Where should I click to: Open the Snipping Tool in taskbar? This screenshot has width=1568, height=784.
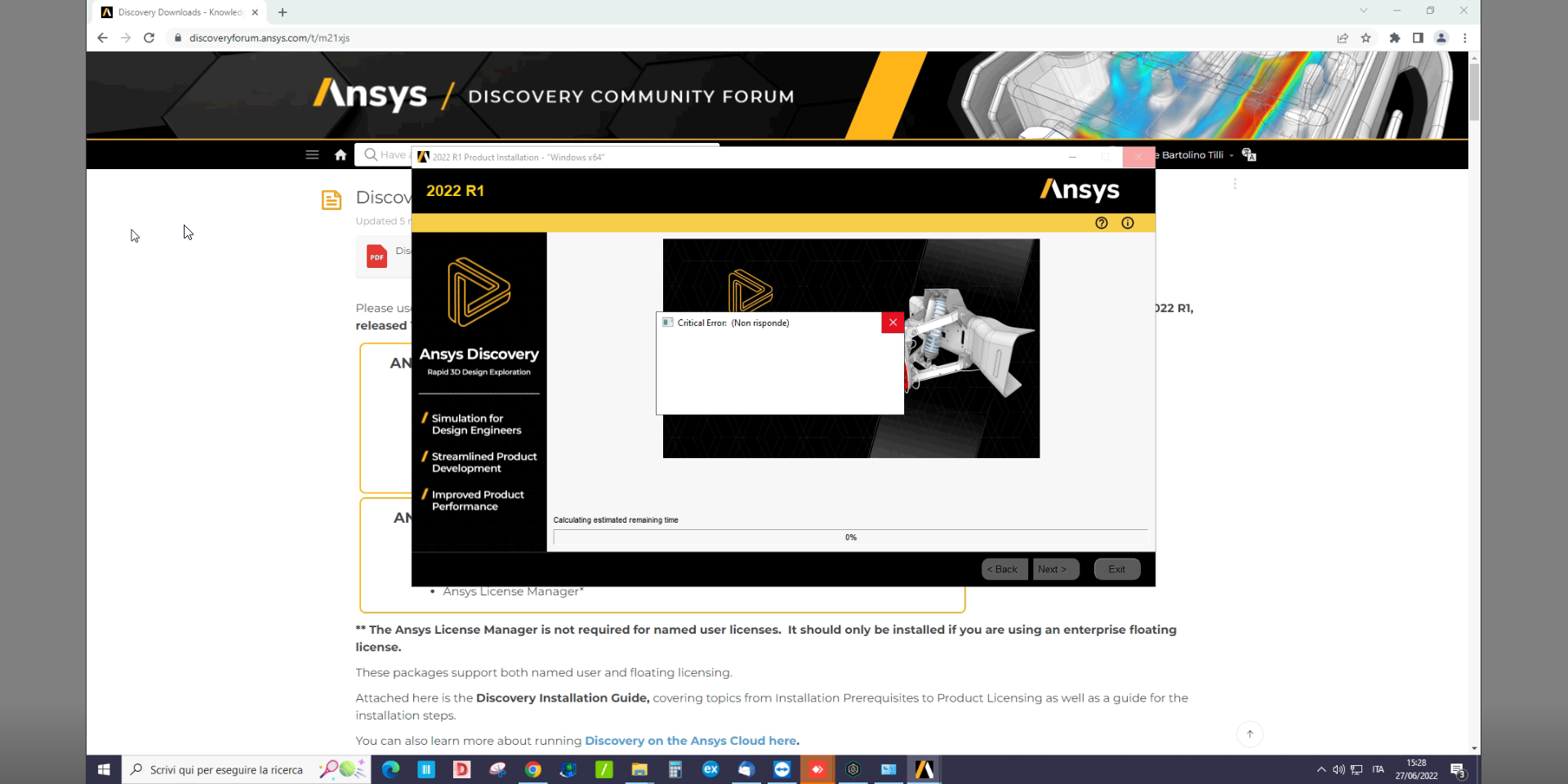497,769
